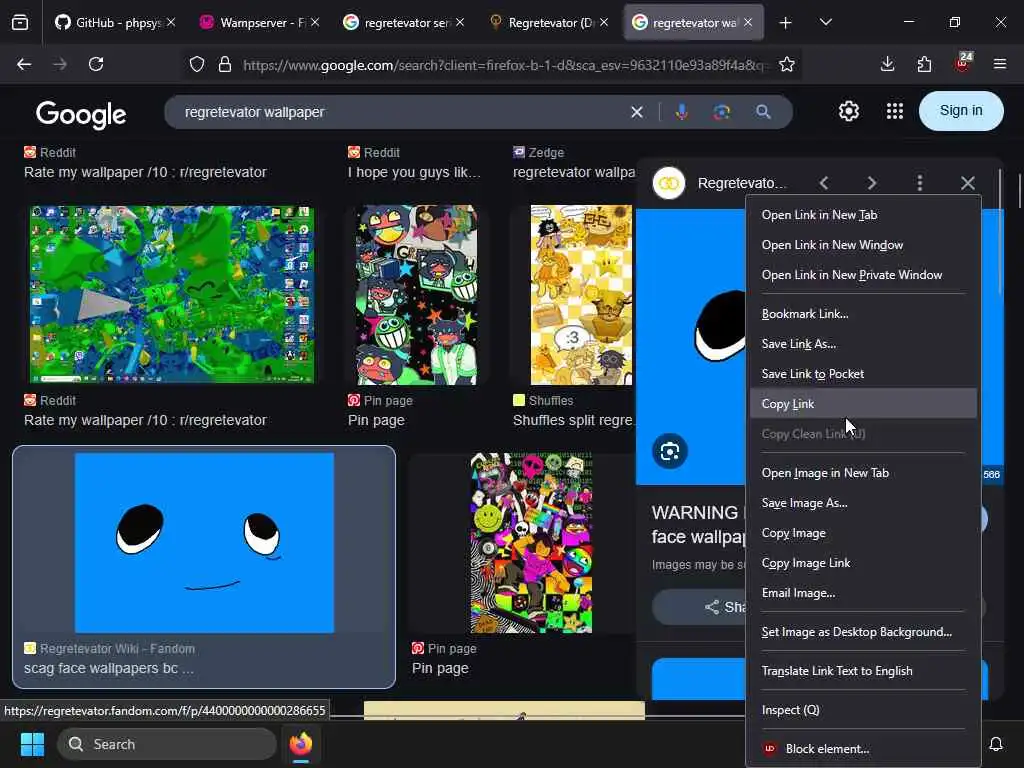This screenshot has width=1024, height=768.
Task: View site info via padlock icon
Action: [x=225, y=64]
